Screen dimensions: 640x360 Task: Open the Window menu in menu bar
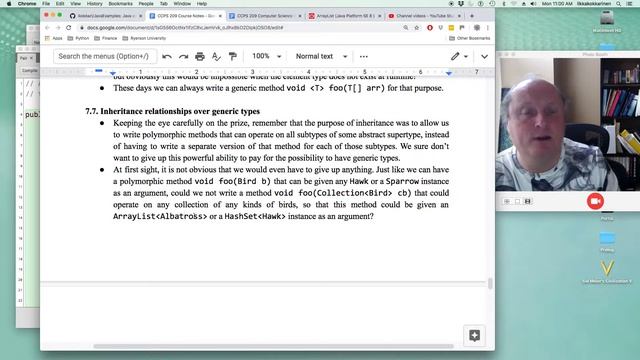(182, 3)
